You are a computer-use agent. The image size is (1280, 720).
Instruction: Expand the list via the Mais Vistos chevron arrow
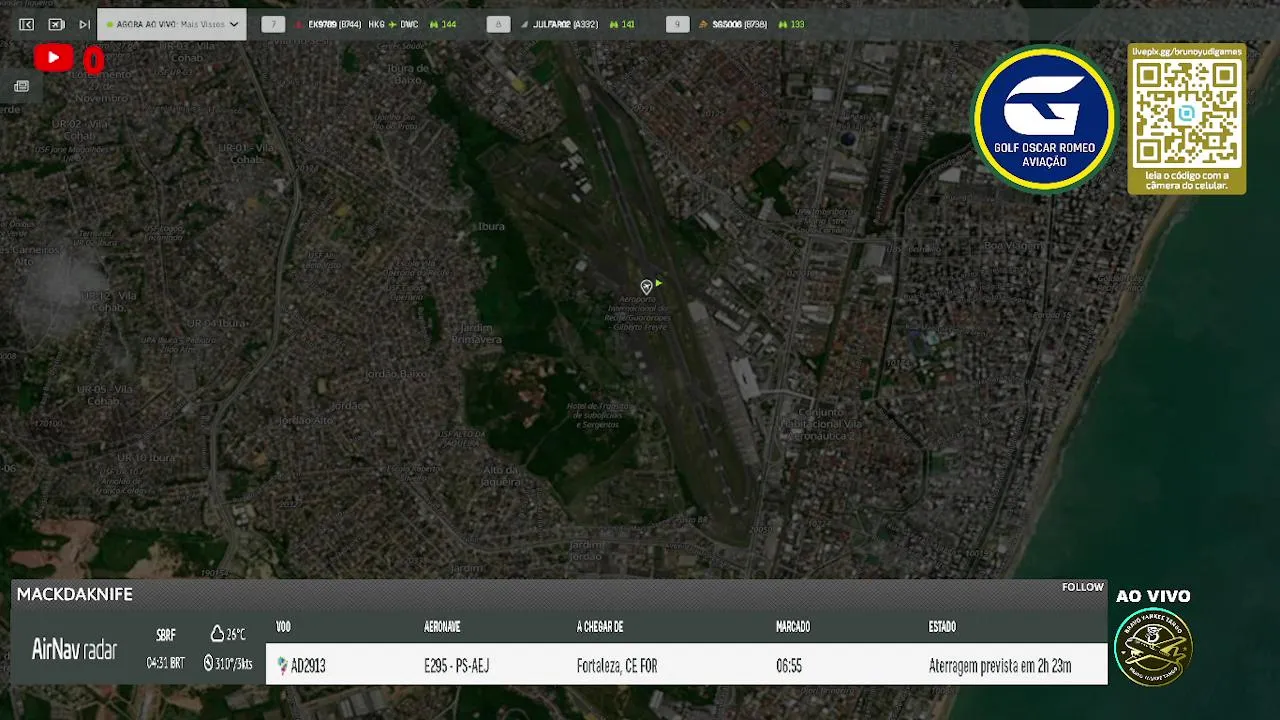[234, 24]
